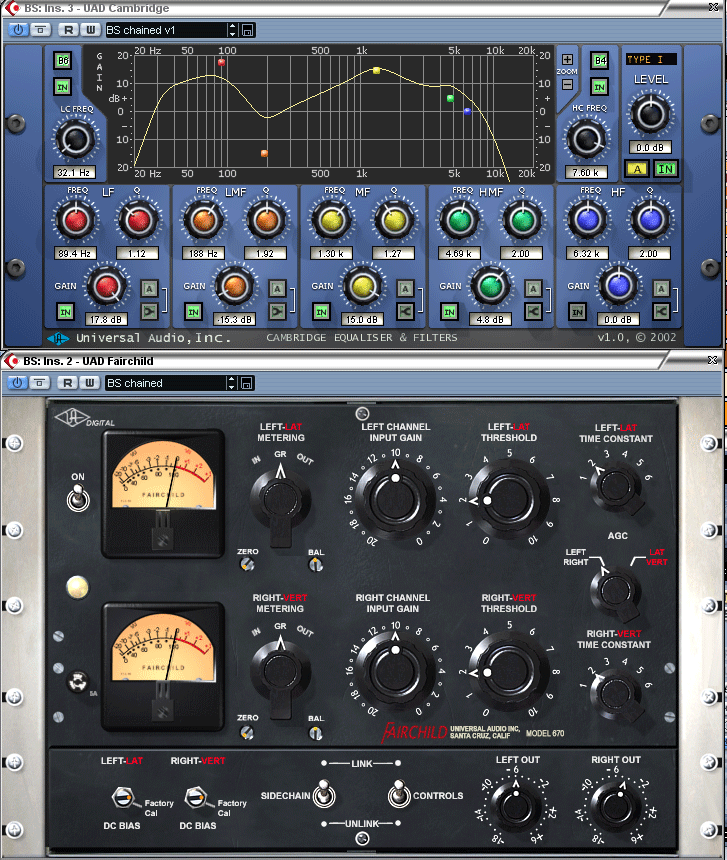Click yellow MF node on EQ graph
Screen dimensions: 727x860
point(376,70)
